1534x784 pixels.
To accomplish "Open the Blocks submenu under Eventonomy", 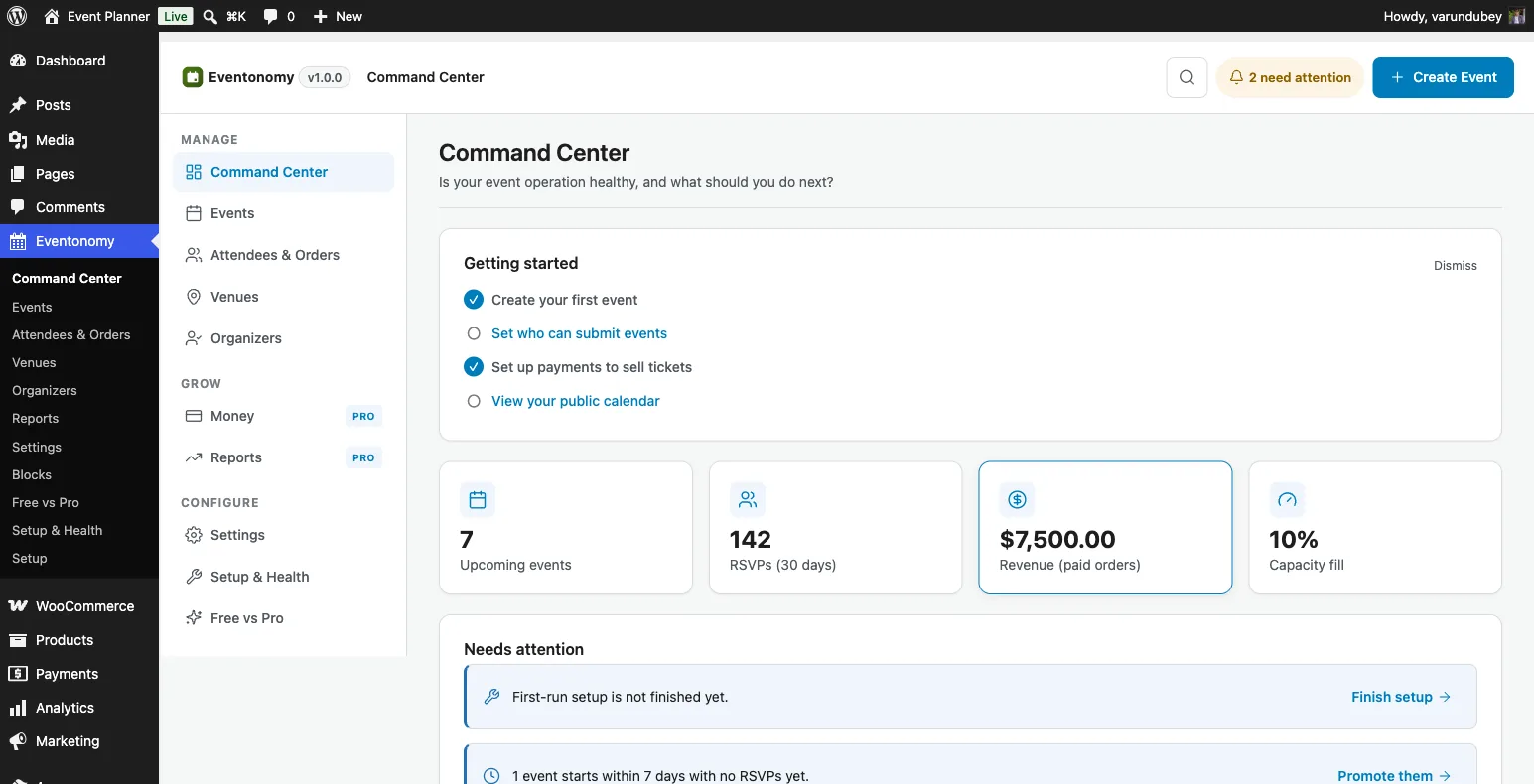I will [32, 474].
